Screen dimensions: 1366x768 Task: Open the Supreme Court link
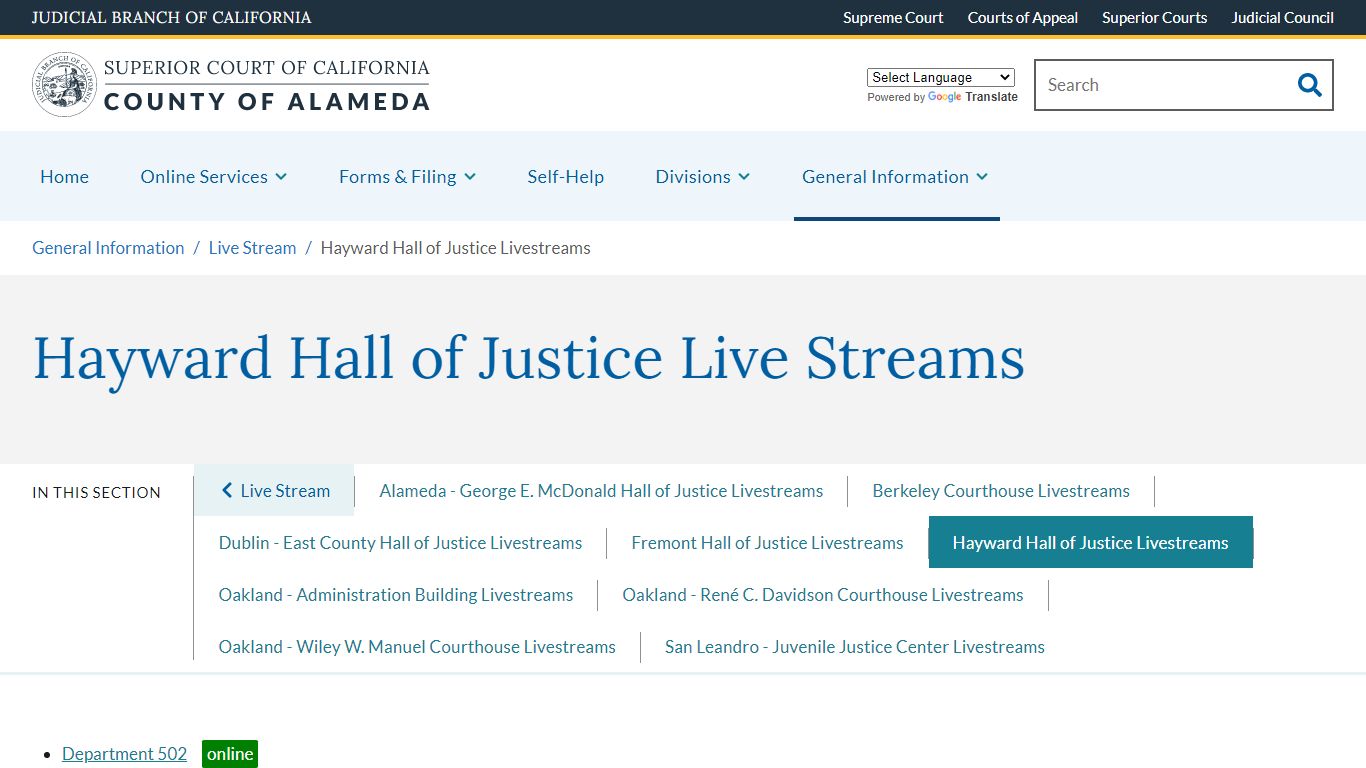pyautogui.click(x=893, y=18)
